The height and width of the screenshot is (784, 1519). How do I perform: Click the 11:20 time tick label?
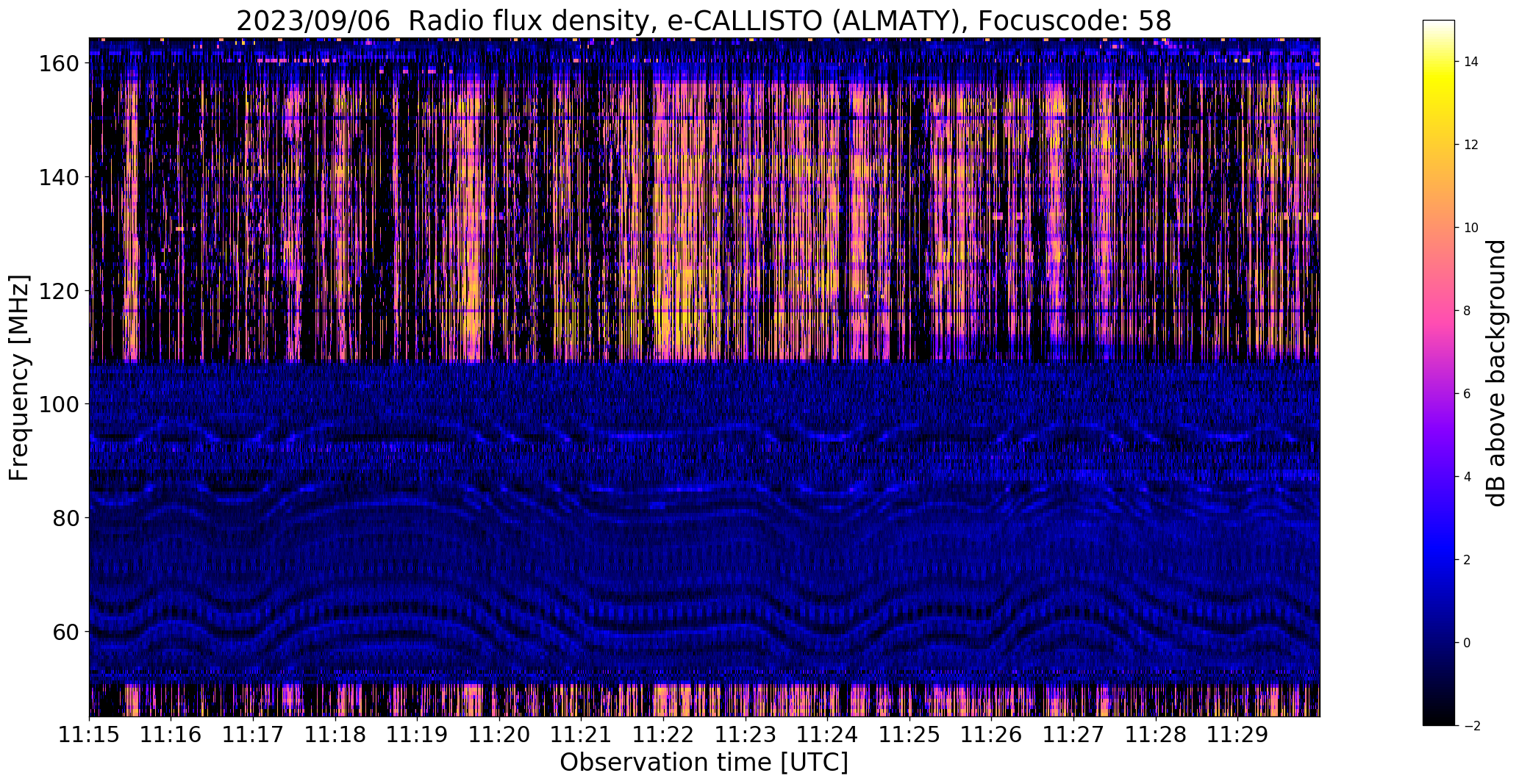coord(499,735)
